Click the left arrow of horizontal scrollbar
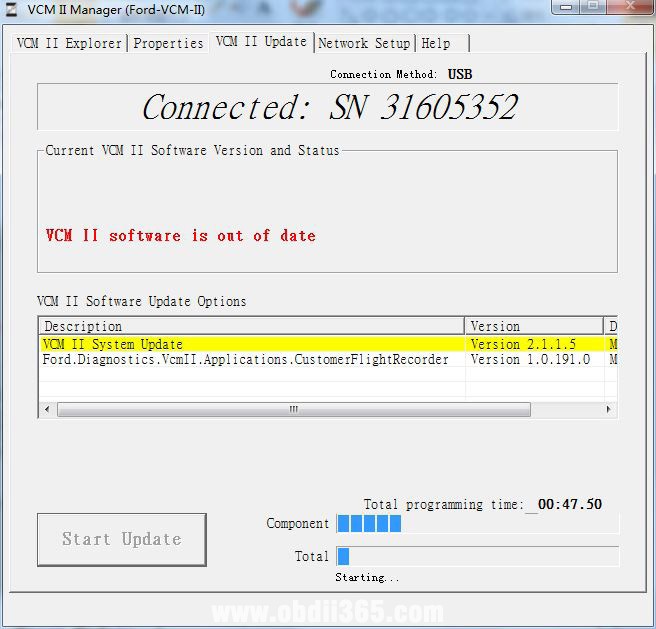The width and height of the screenshot is (656, 629). [47, 409]
